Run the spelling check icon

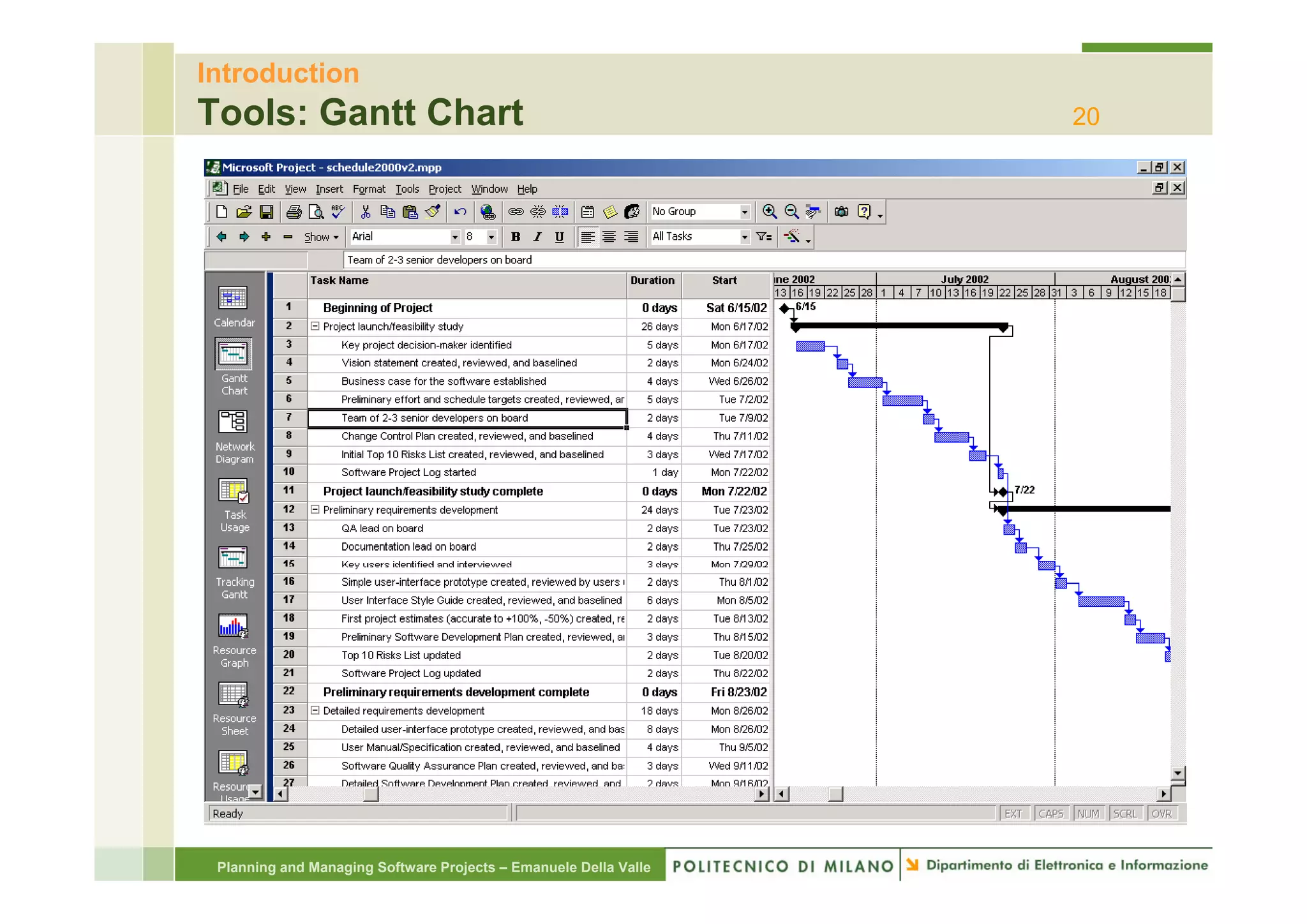[x=338, y=212]
